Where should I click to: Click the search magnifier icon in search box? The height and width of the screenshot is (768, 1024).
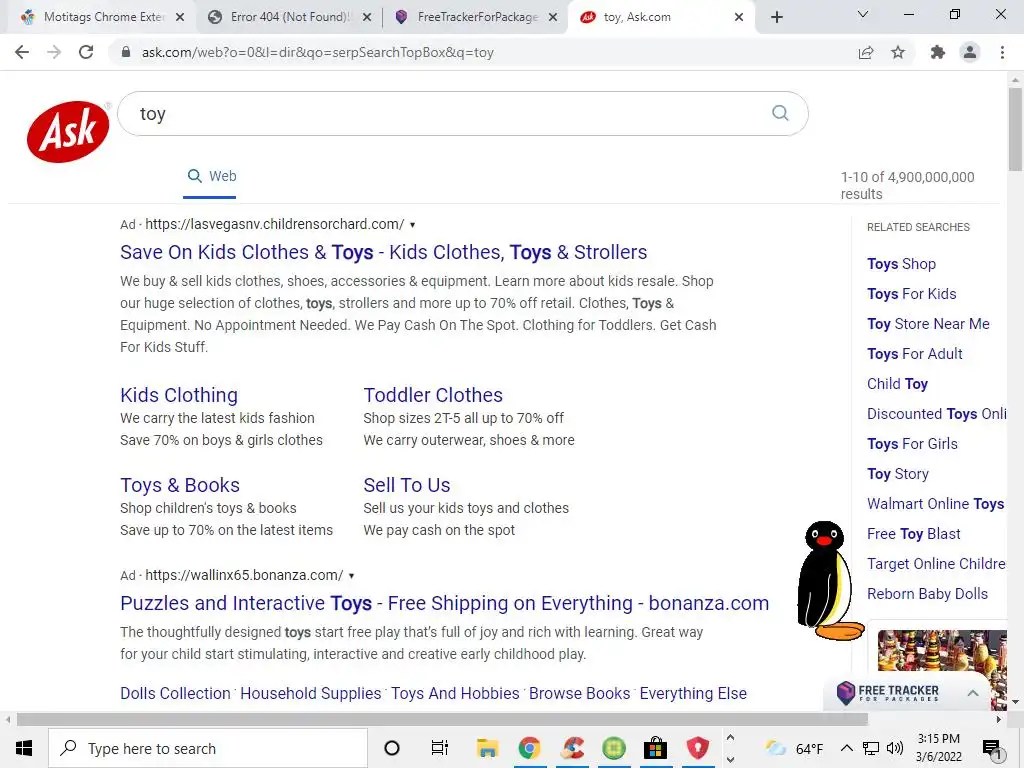[780, 113]
